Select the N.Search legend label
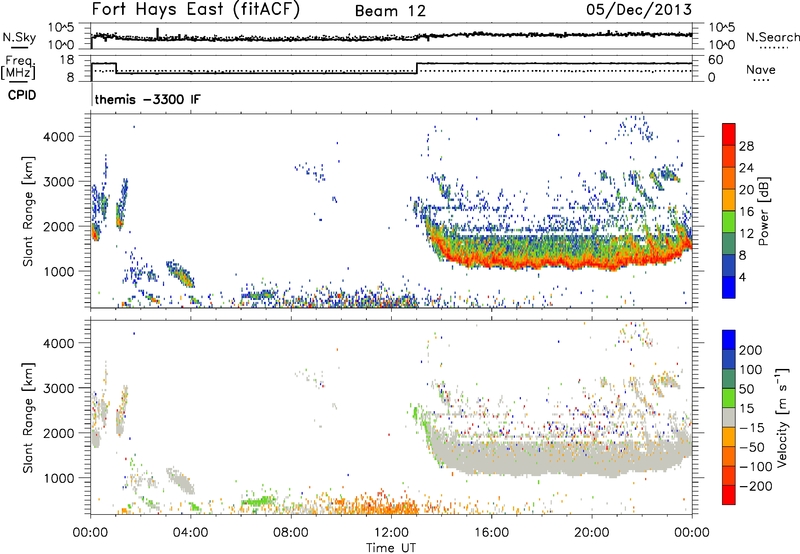 click(772, 37)
